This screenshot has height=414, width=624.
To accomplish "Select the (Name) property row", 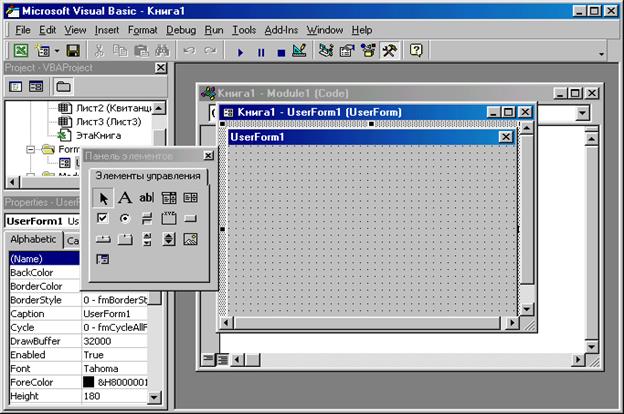I will (45, 259).
